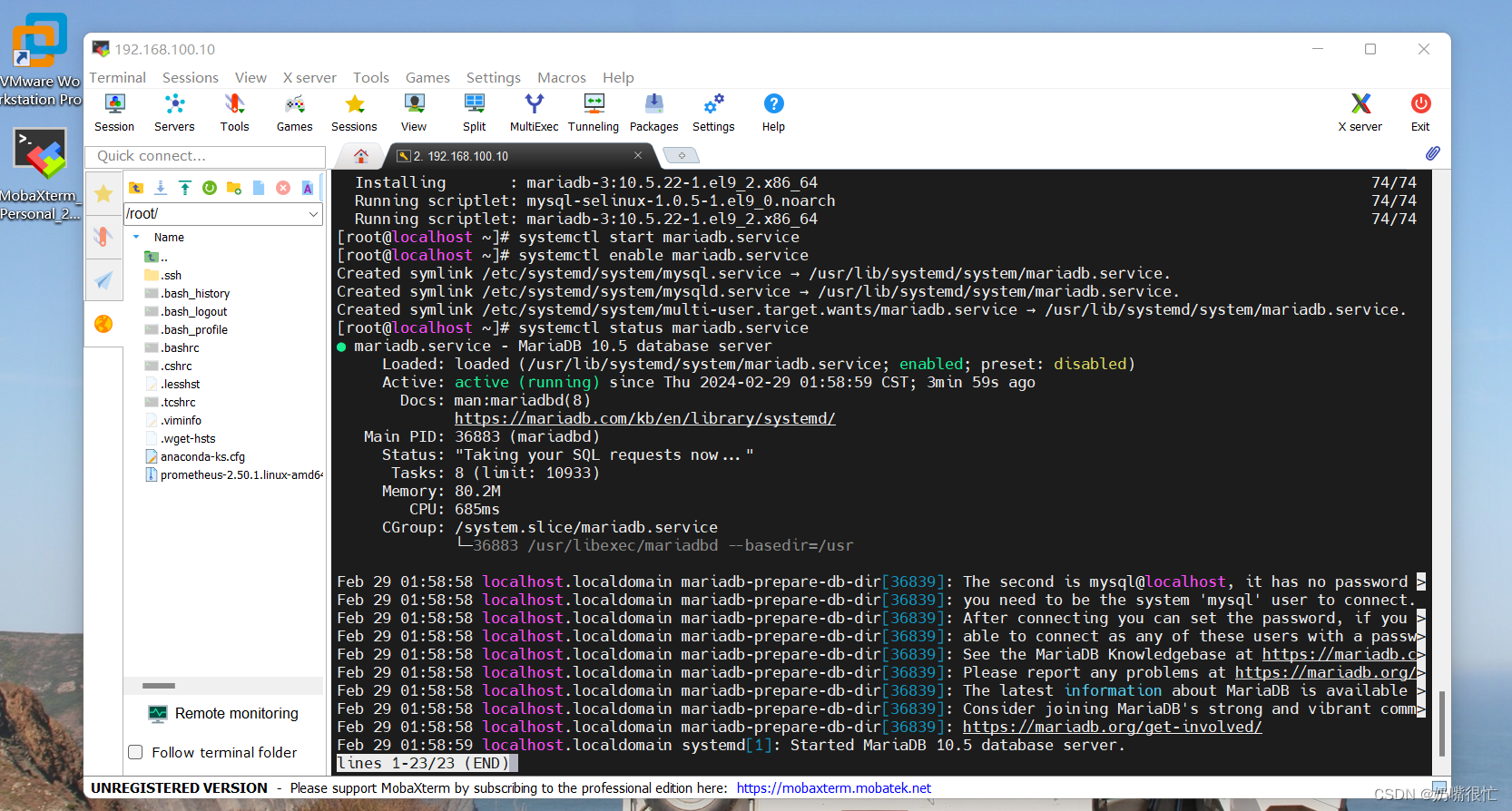Open the Sessions menu
1512x811 pixels.
[x=191, y=77]
